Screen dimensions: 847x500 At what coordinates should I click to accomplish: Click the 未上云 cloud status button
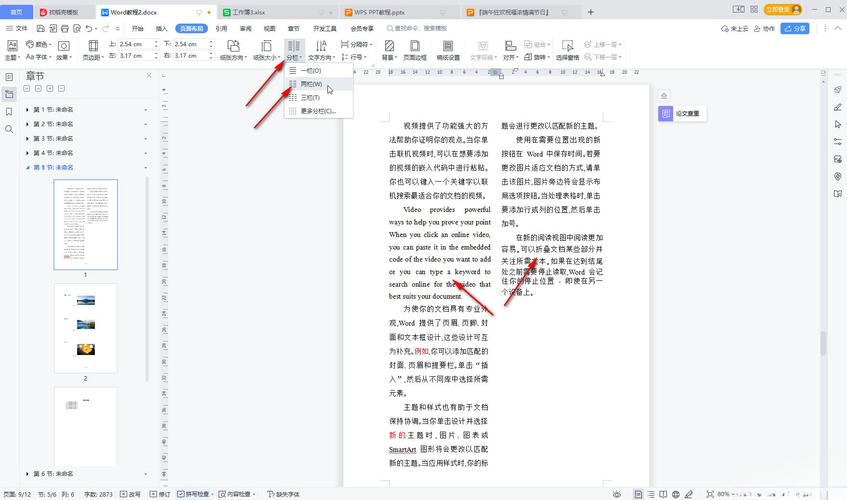(735, 29)
